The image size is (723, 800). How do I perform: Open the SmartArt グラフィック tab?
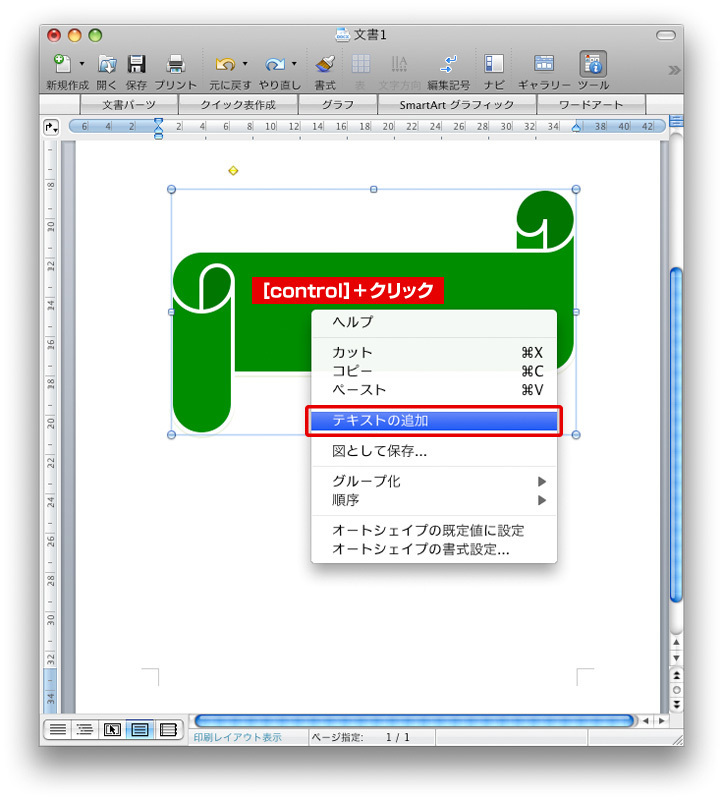click(x=456, y=105)
